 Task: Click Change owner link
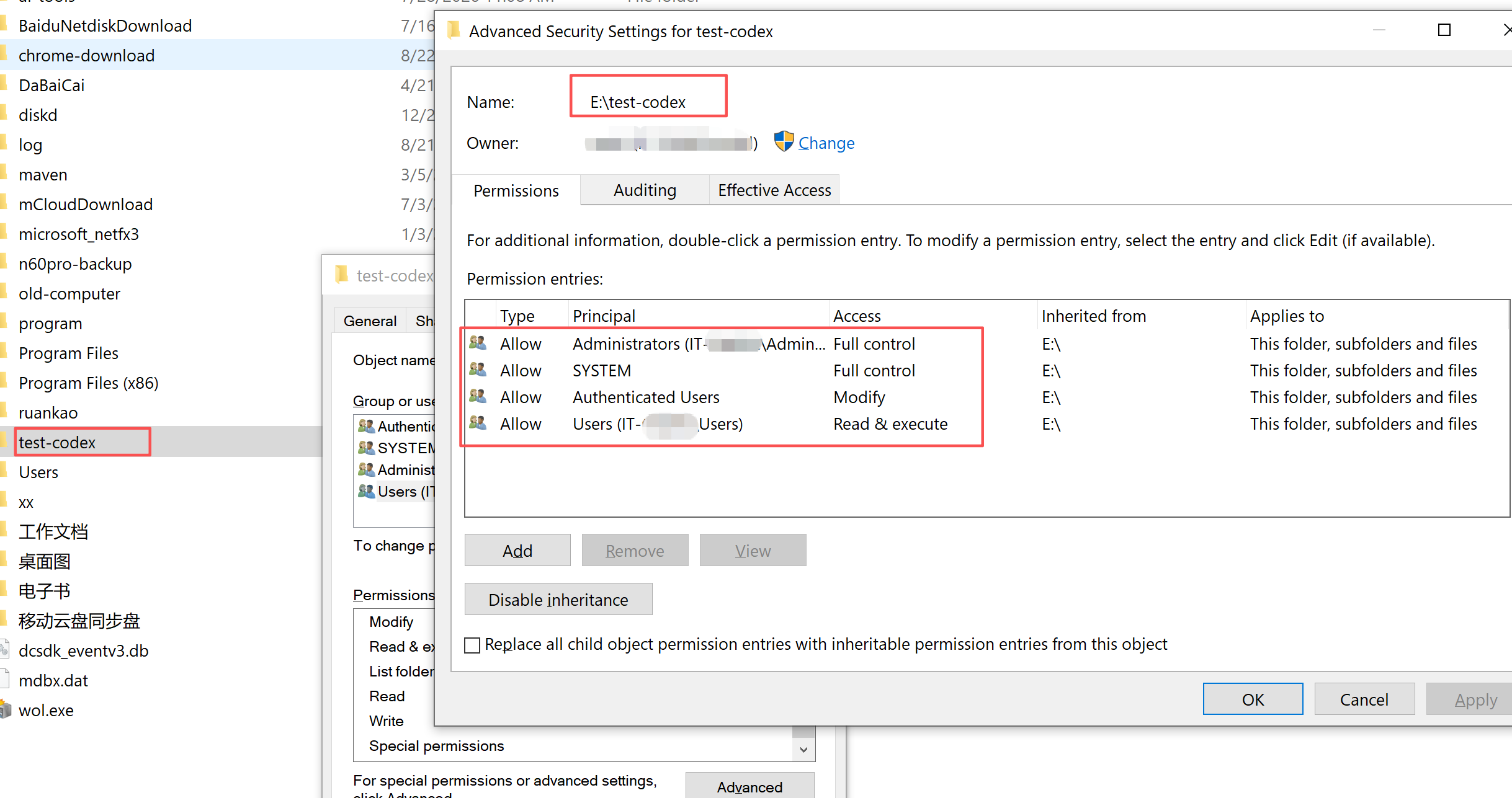[826, 143]
